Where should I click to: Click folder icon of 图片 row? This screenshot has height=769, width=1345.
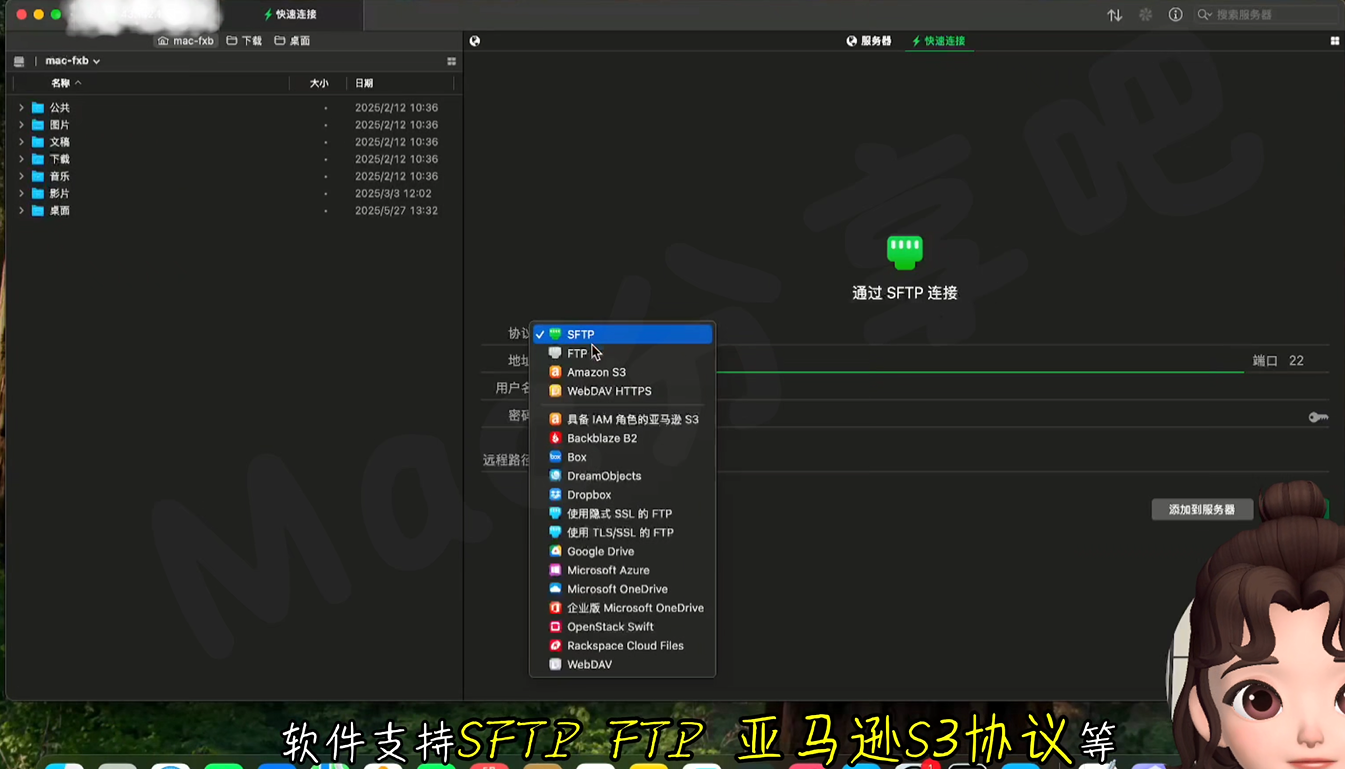coord(38,125)
